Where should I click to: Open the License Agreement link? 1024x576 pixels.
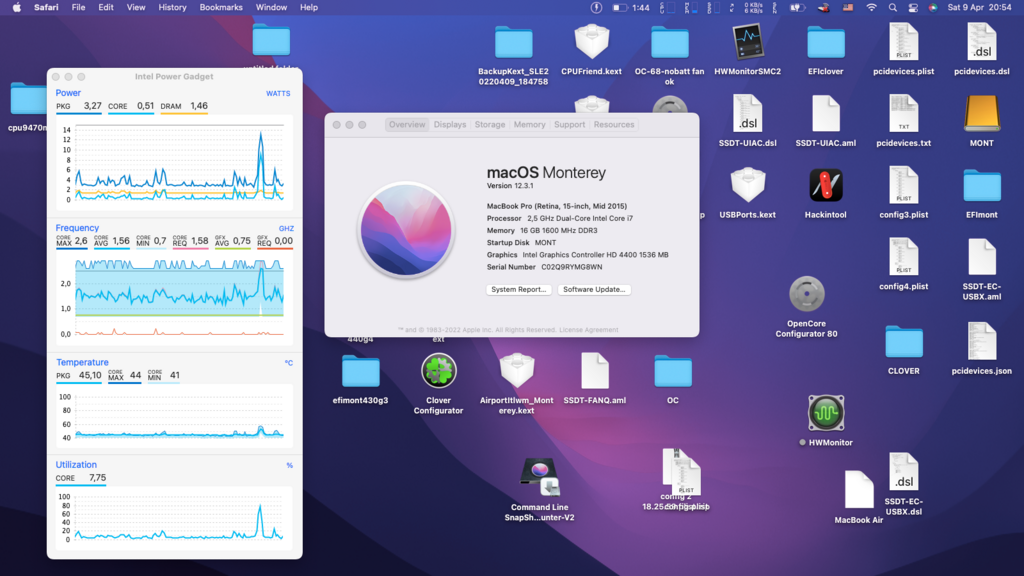588,330
